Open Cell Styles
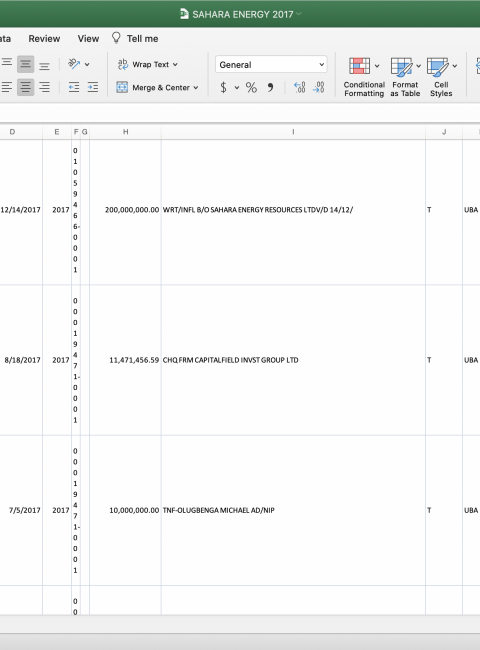 coord(441,77)
